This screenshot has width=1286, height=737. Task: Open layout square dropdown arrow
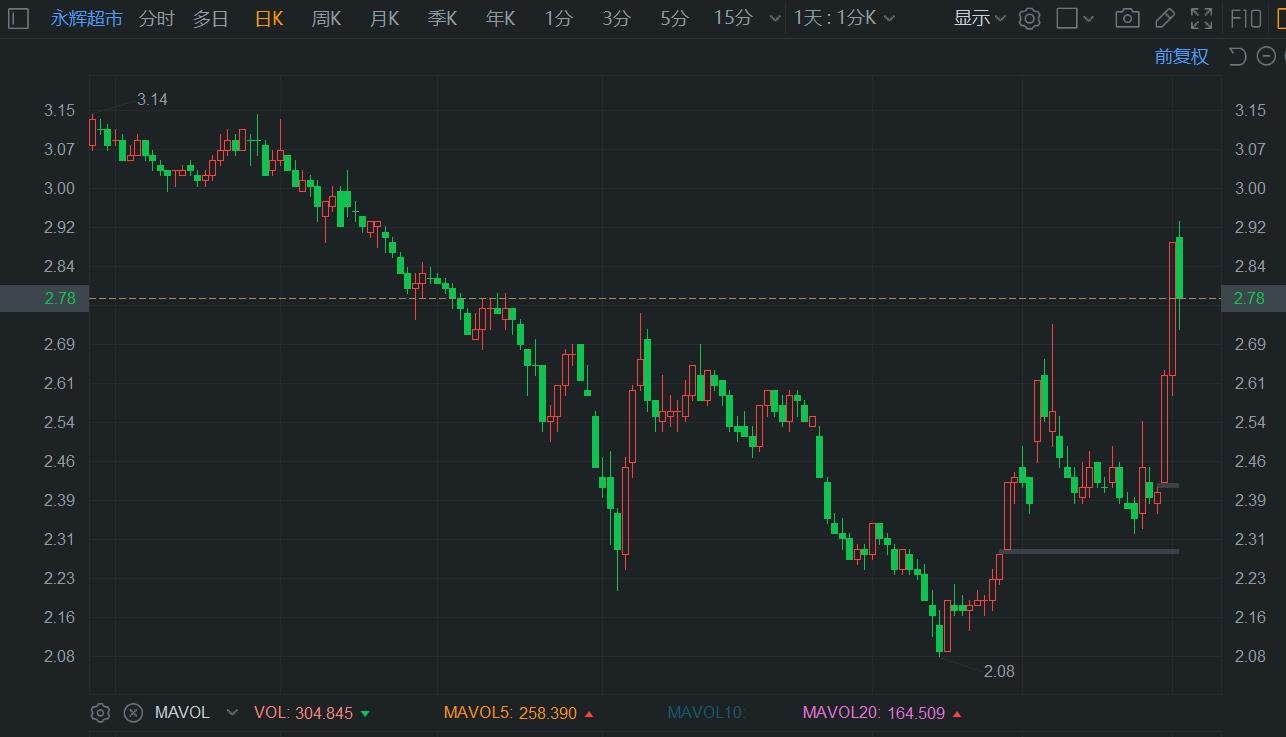point(1089,19)
